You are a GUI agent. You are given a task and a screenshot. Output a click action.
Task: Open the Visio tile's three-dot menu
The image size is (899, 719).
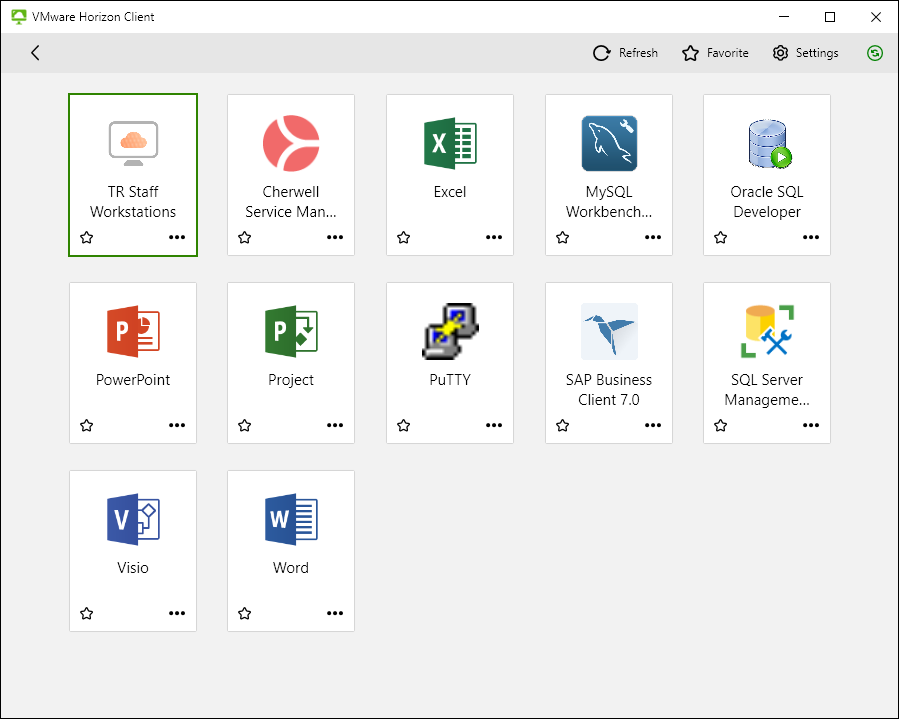click(177, 614)
